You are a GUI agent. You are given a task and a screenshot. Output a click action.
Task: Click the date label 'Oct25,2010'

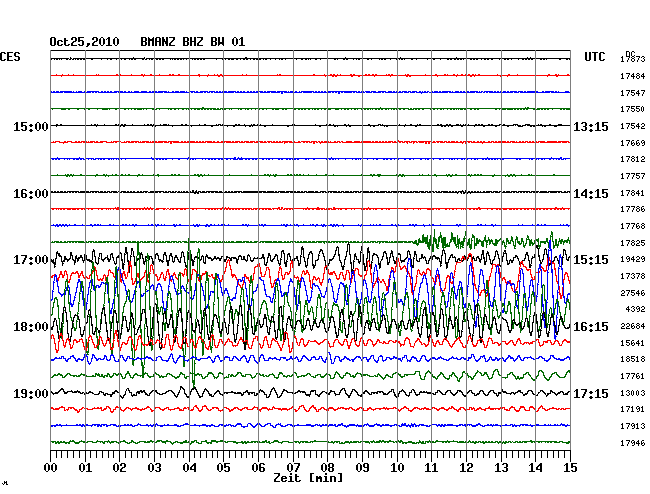85,42
